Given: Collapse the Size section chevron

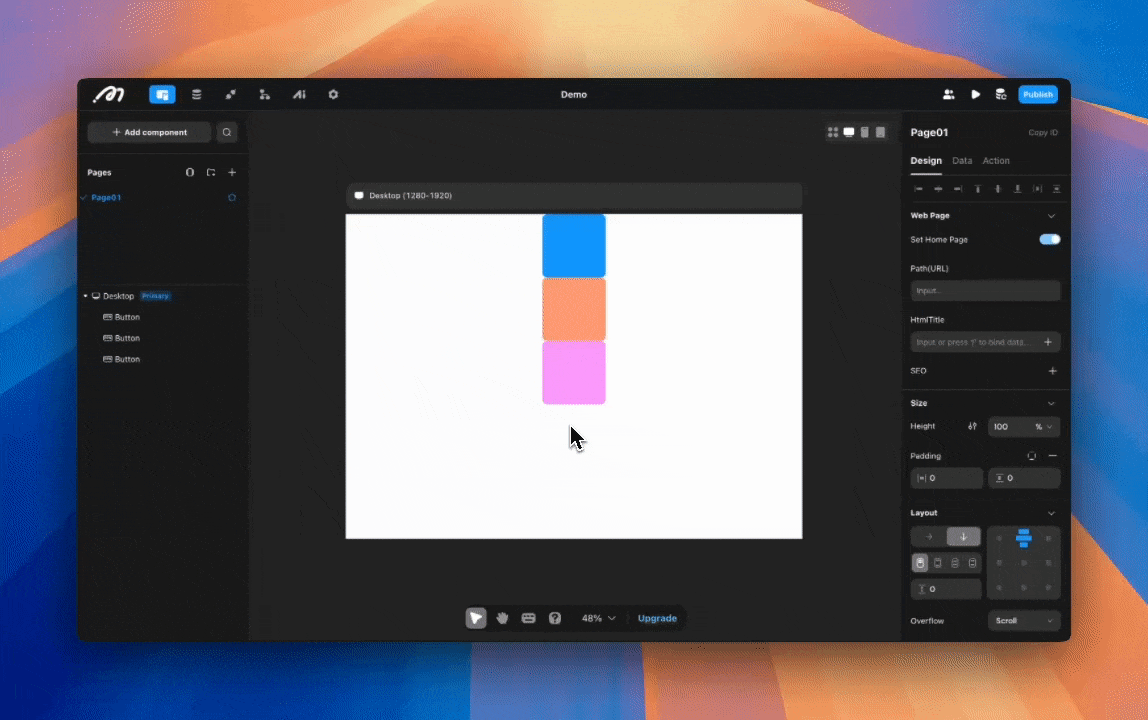Looking at the screenshot, I should click(x=1051, y=404).
